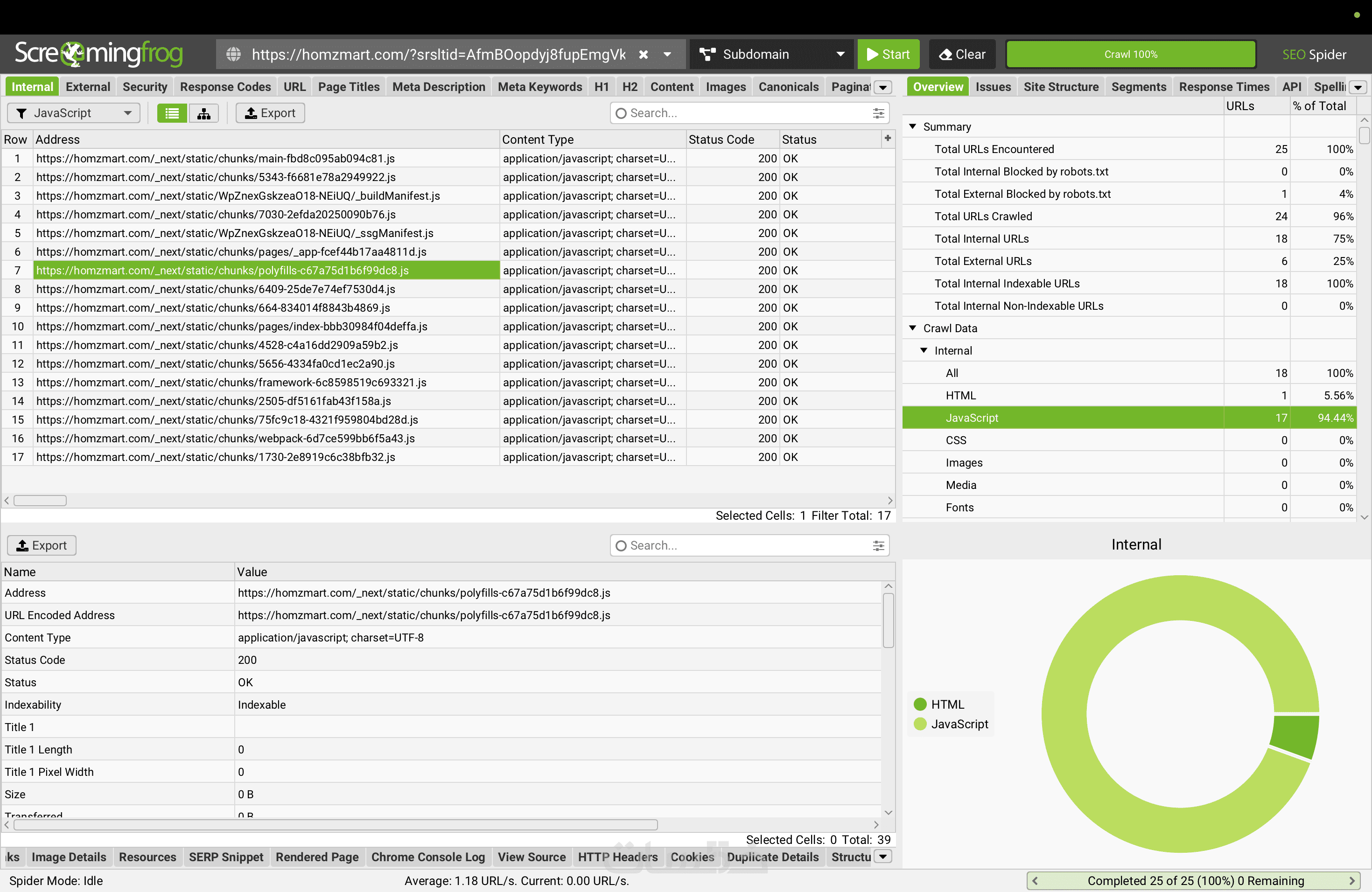The width and height of the screenshot is (1372, 892).
Task: Switch to list view icon
Action: [172, 113]
